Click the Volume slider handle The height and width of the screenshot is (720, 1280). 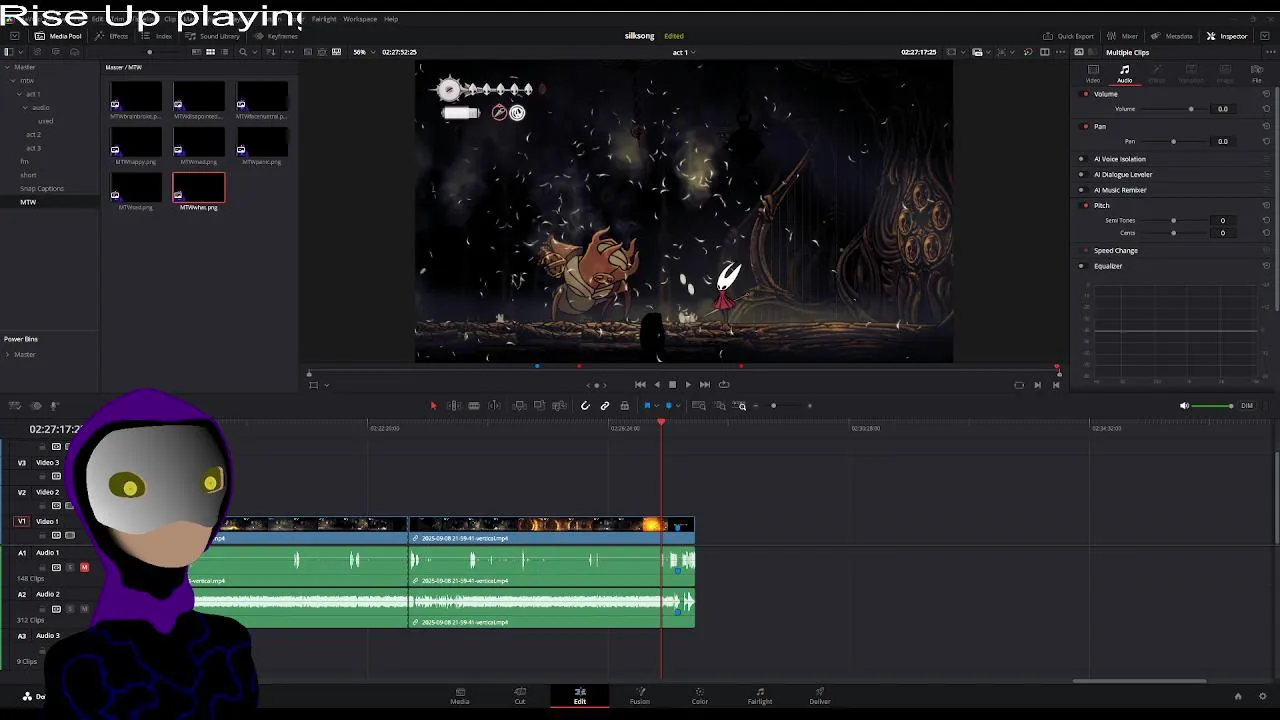(x=1191, y=109)
